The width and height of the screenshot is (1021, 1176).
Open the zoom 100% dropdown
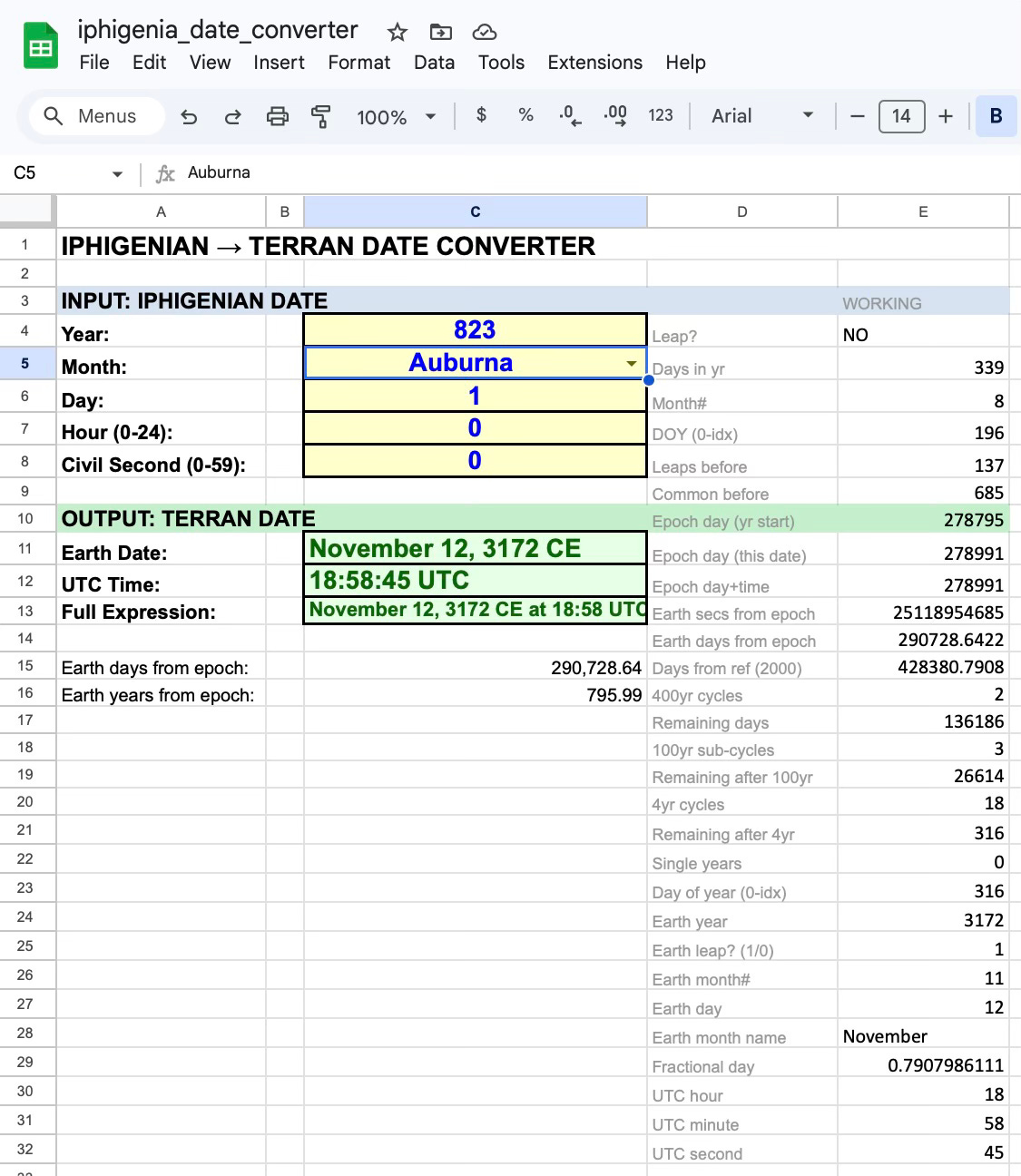[396, 116]
